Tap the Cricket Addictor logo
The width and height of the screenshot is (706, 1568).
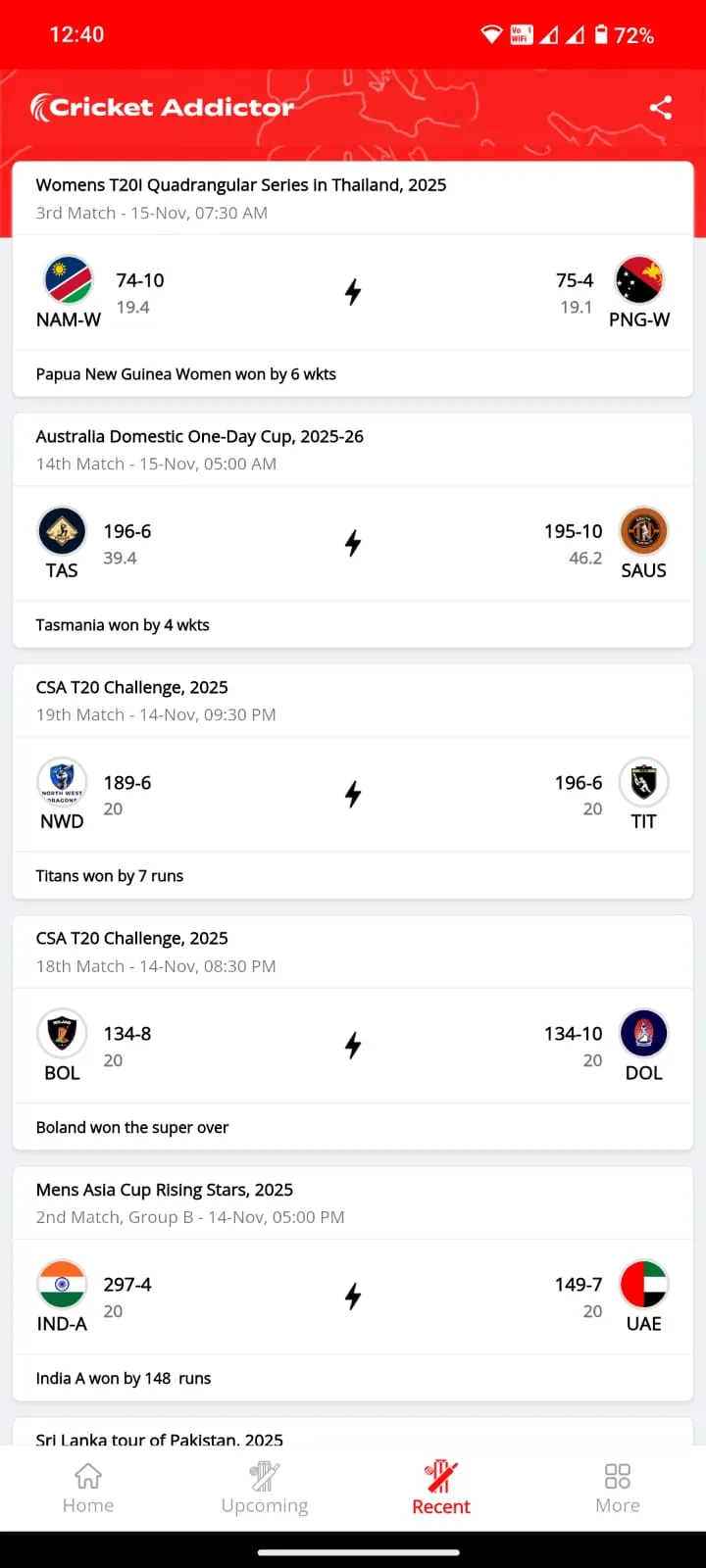coord(163,108)
